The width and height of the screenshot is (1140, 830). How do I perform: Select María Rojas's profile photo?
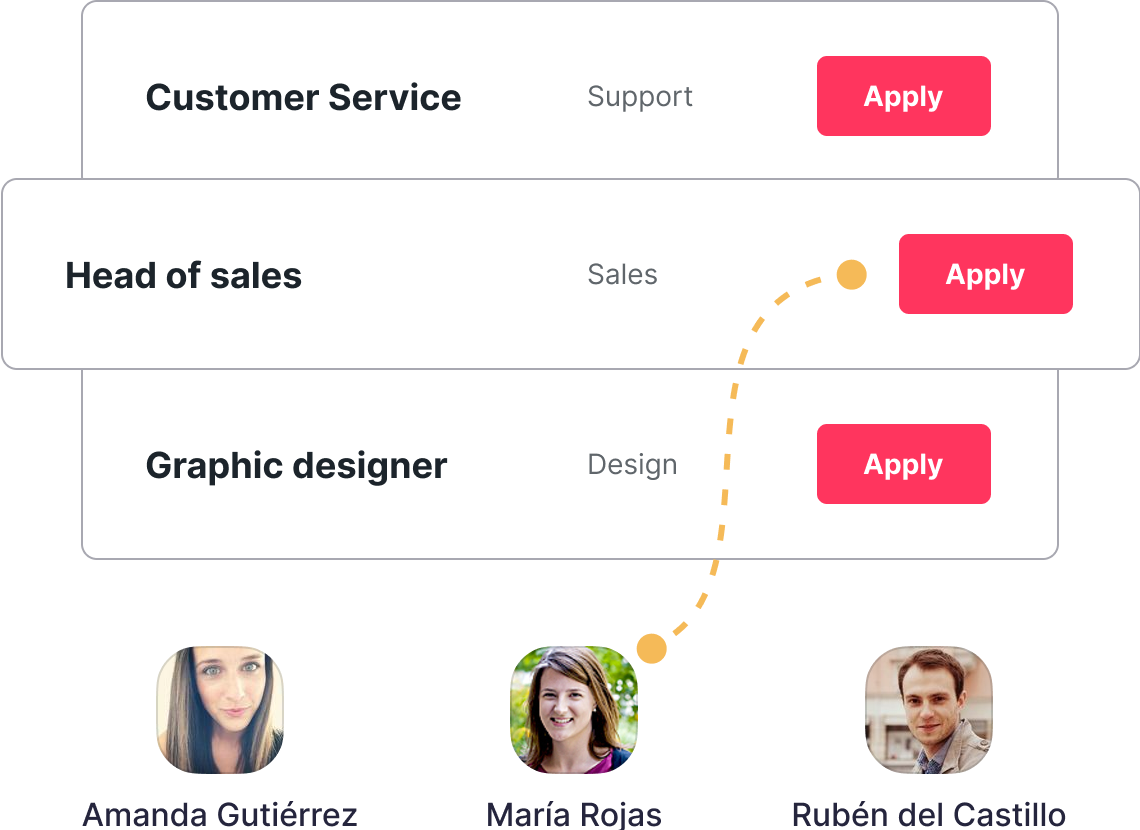coord(573,709)
